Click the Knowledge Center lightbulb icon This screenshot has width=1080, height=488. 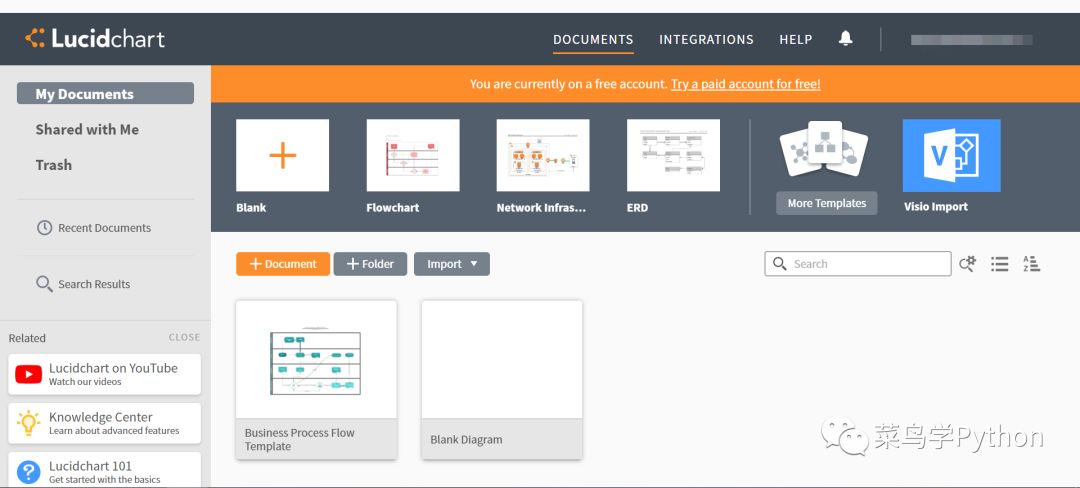click(28, 423)
